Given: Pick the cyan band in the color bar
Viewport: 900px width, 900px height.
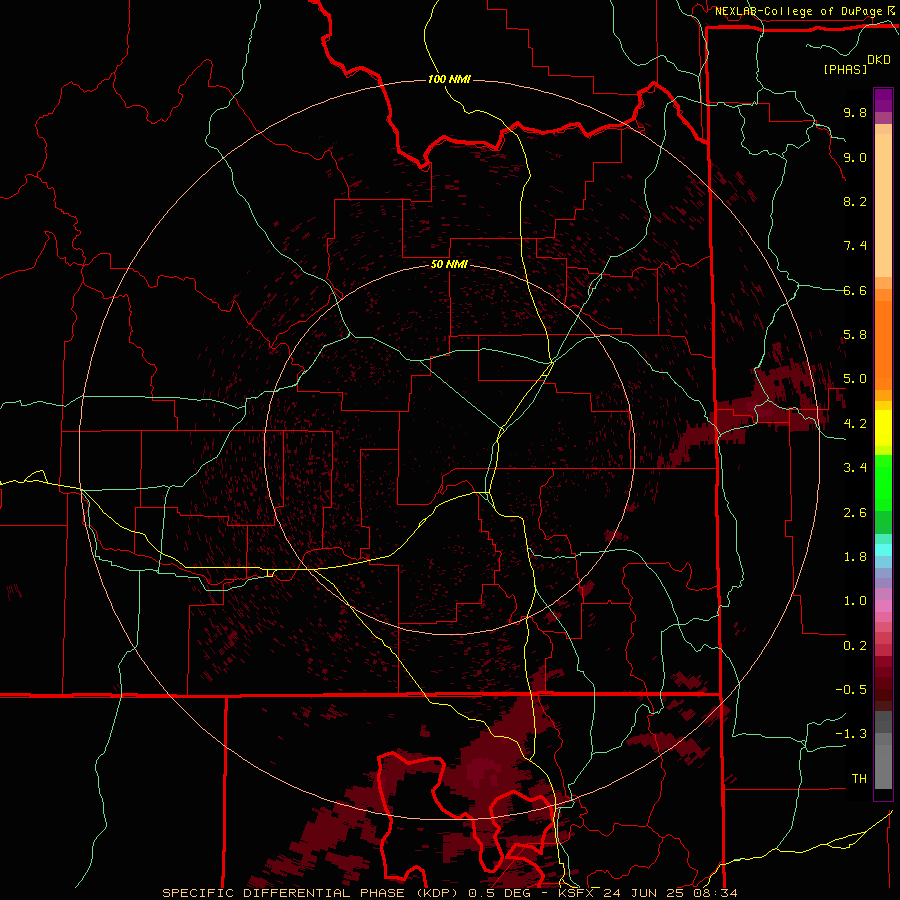Looking at the screenshot, I should 883,550.
